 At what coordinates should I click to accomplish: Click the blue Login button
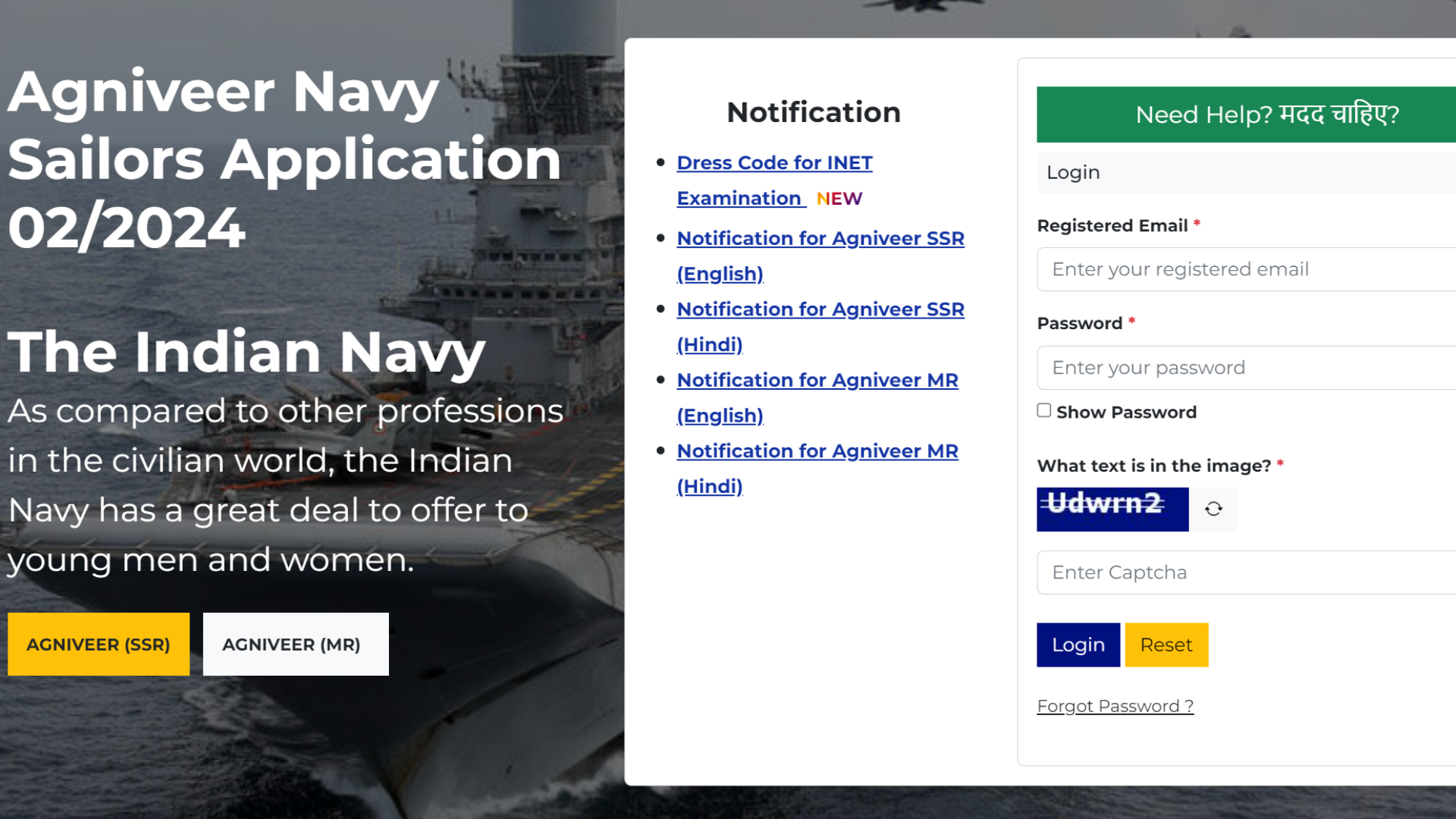tap(1078, 645)
